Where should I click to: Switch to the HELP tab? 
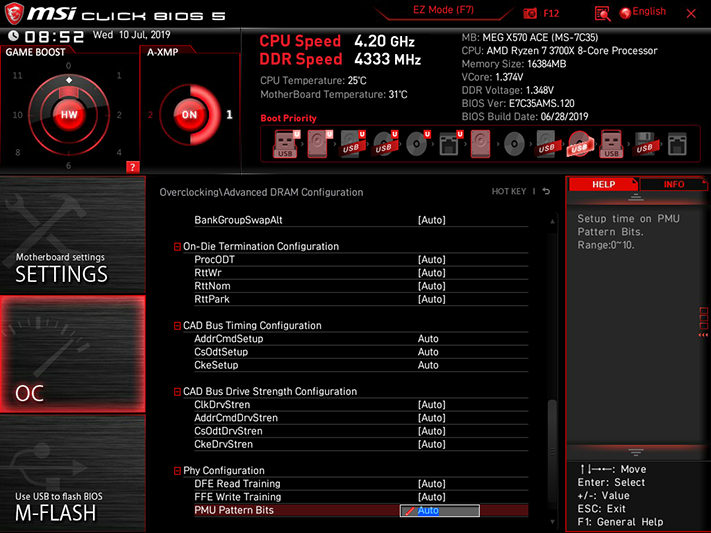[x=603, y=184]
